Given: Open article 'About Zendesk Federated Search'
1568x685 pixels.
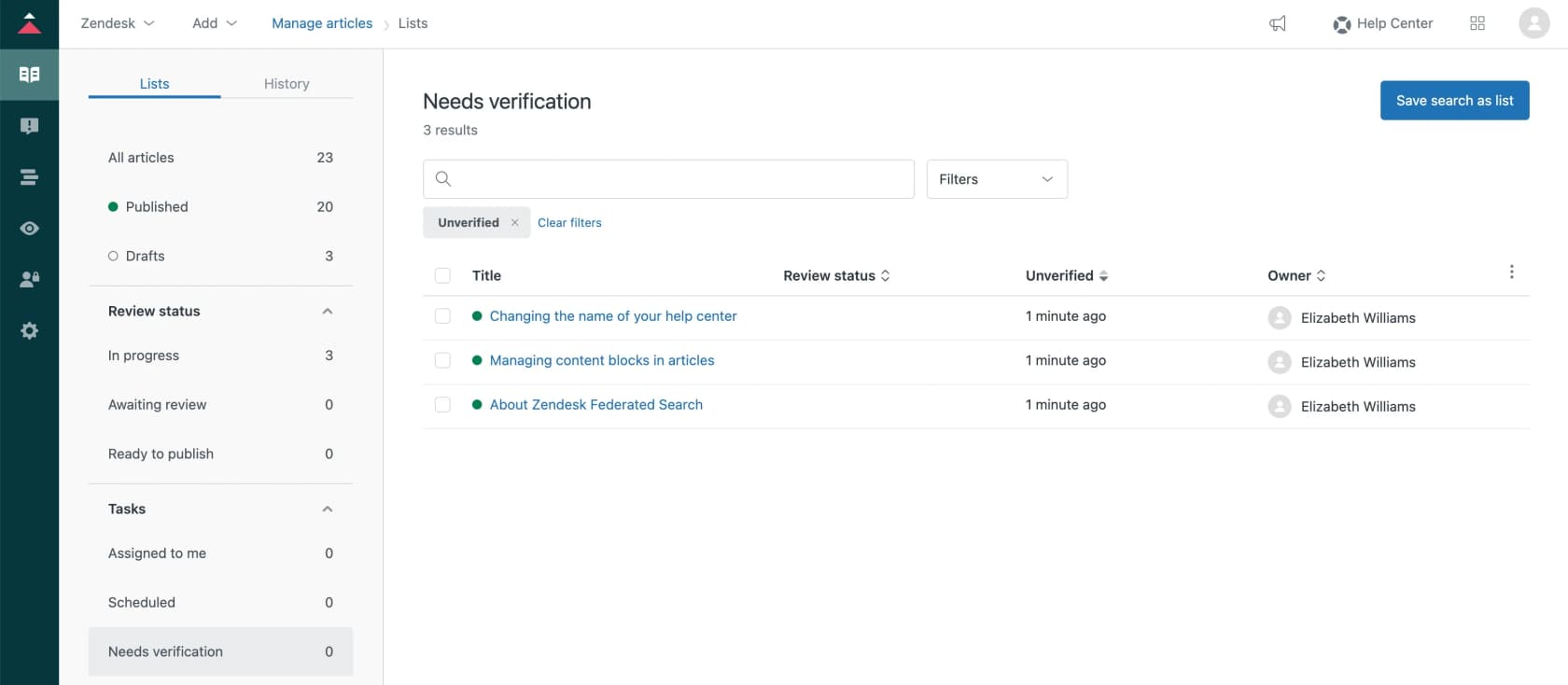Looking at the screenshot, I should (x=596, y=404).
